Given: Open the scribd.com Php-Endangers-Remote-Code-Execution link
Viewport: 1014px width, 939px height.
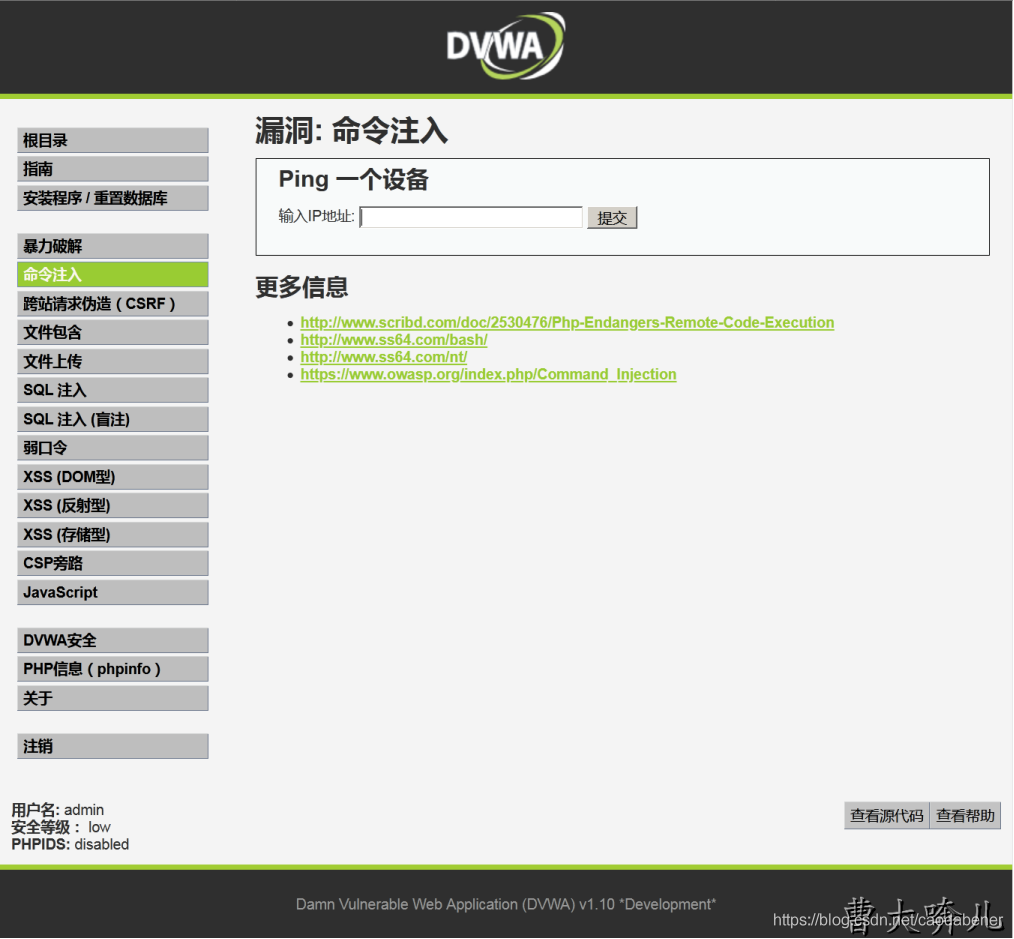Looking at the screenshot, I should tap(567, 322).
